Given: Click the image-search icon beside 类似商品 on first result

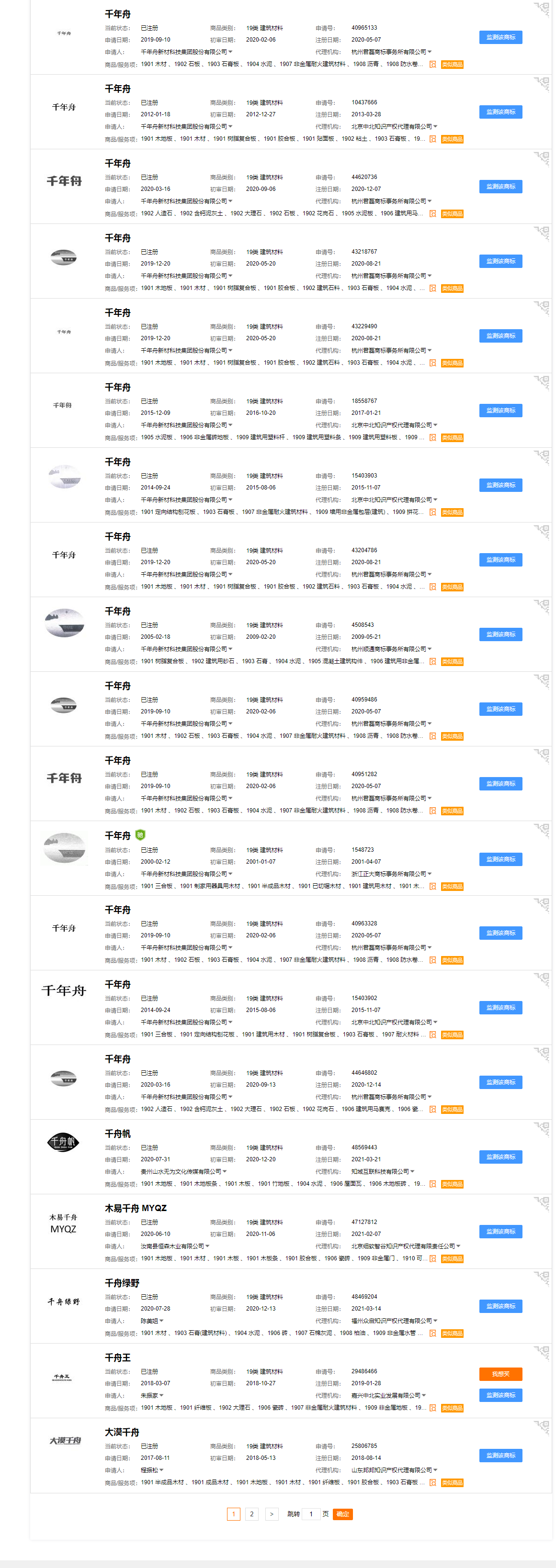Looking at the screenshot, I should click(433, 65).
